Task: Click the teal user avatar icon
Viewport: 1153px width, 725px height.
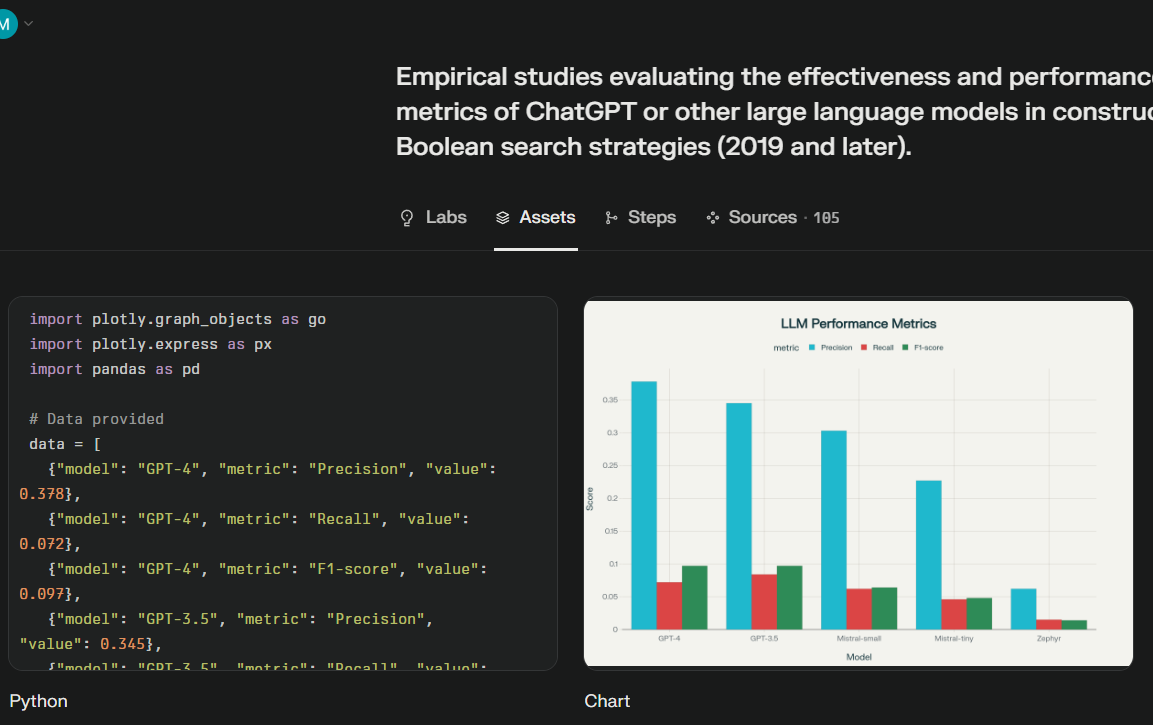Action: [6, 24]
